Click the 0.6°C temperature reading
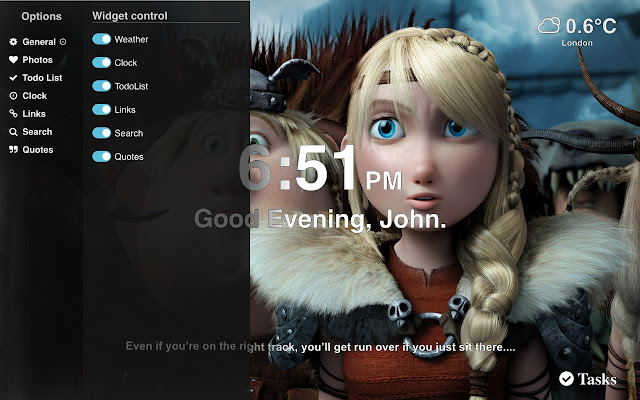 (591, 26)
